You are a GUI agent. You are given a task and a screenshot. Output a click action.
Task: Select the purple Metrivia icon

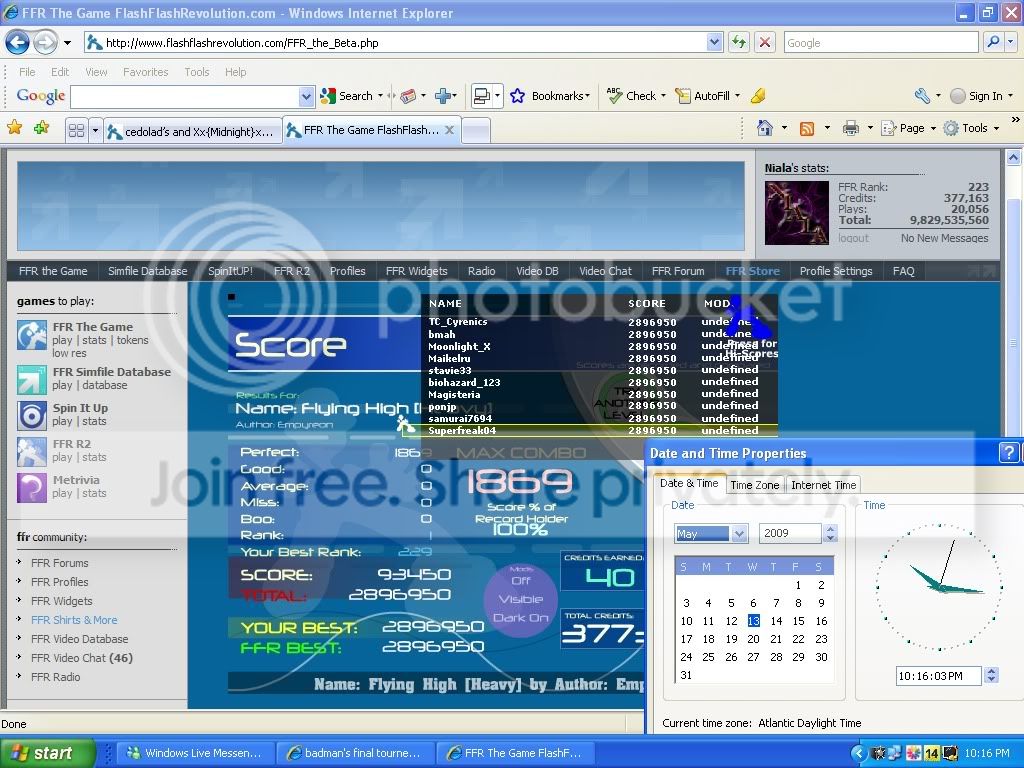point(32,487)
